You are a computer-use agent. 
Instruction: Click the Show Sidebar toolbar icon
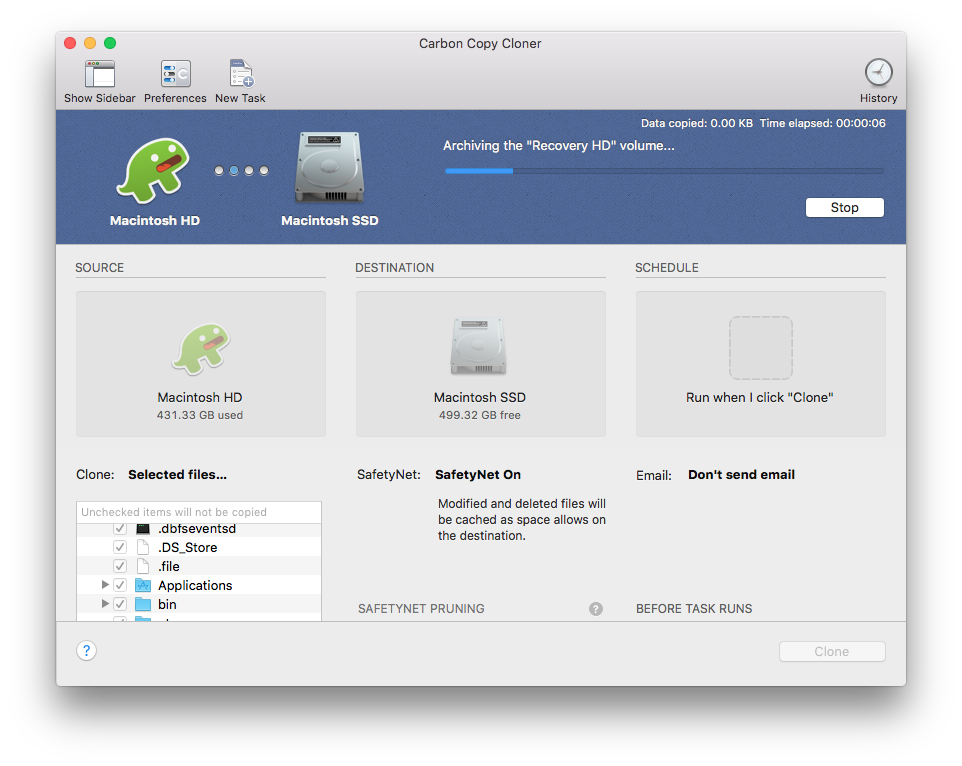(x=100, y=75)
